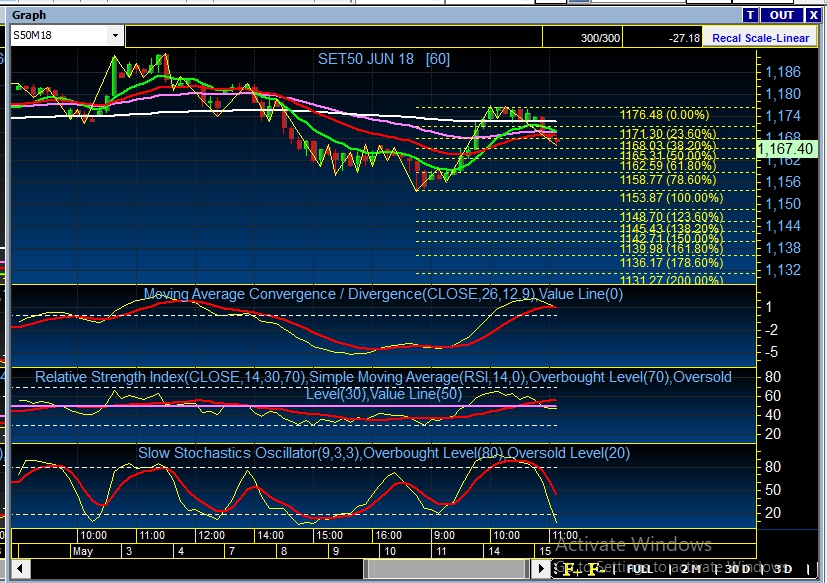Click date 15 on the date axis

545,551
